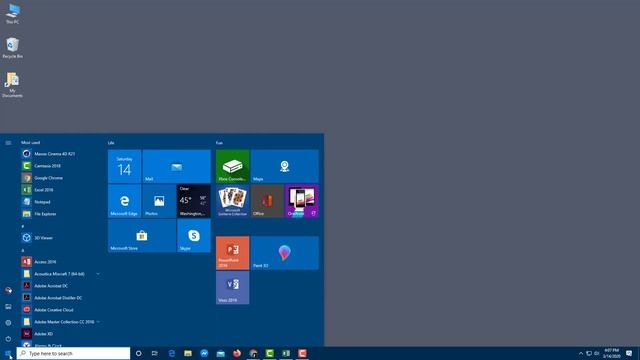Screen dimensions: 640x360
Task: Open the volume icon in system tray
Action: coord(597,353)
